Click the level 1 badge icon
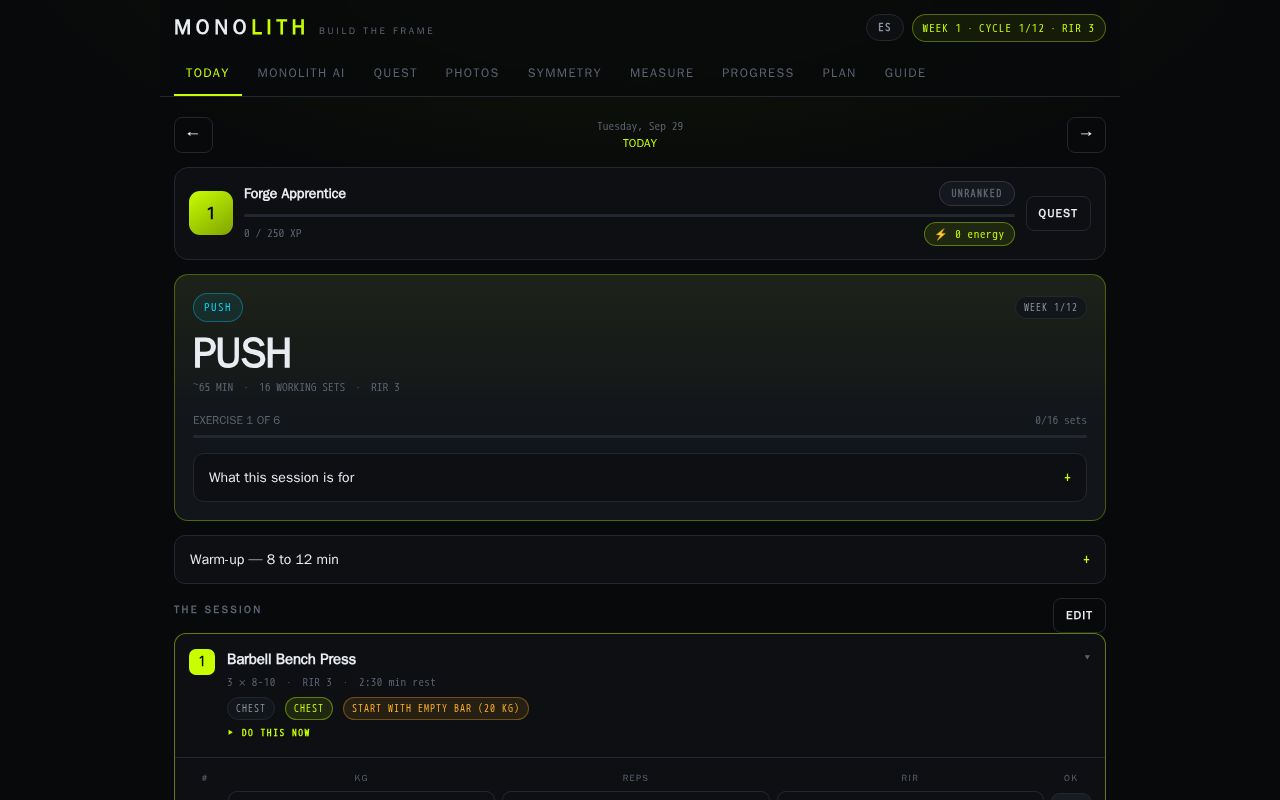The width and height of the screenshot is (1280, 800). pyautogui.click(x=211, y=213)
